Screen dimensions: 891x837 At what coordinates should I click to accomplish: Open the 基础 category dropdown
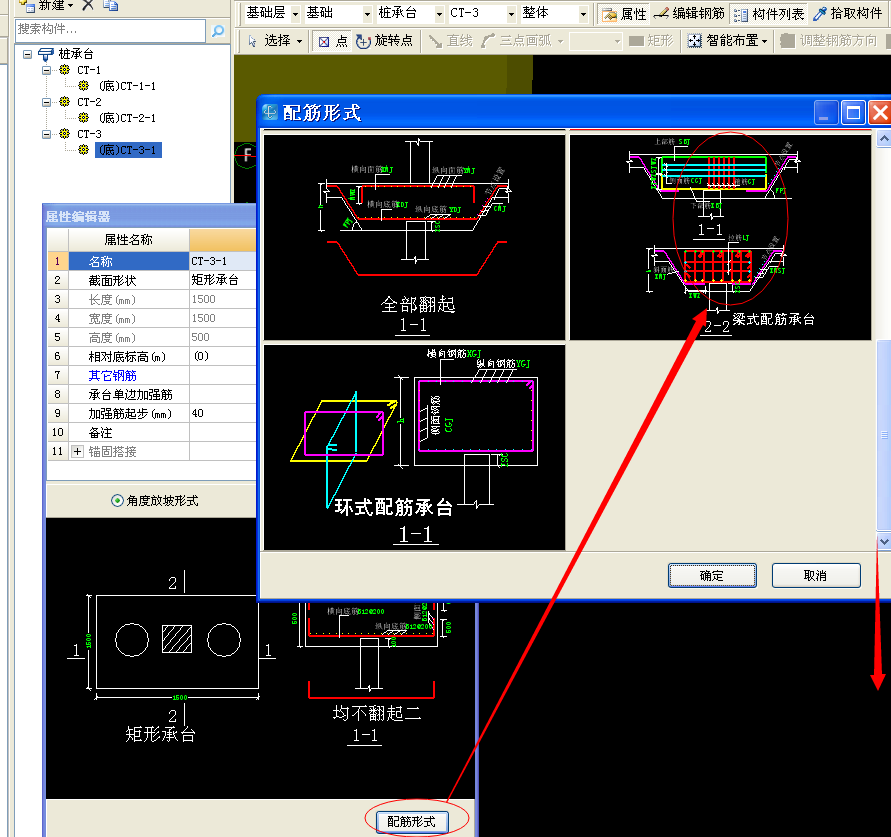[367, 14]
